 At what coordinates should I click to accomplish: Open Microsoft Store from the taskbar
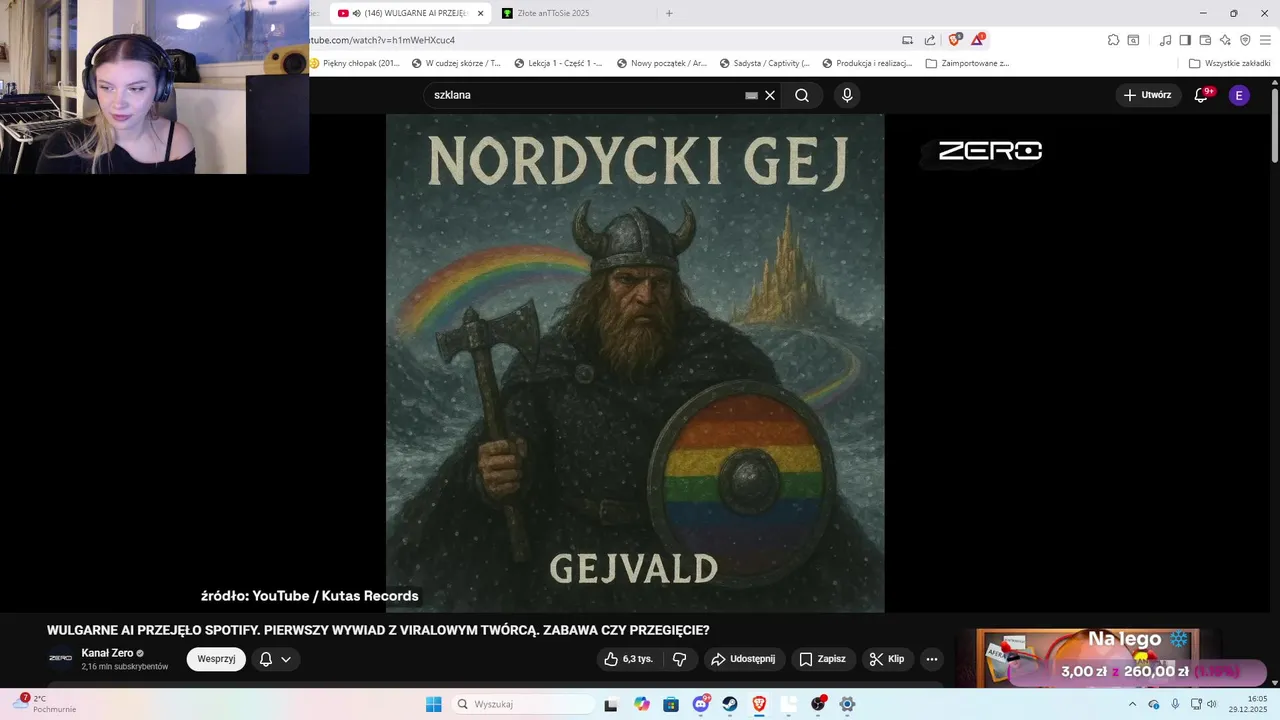(x=670, y=704)
